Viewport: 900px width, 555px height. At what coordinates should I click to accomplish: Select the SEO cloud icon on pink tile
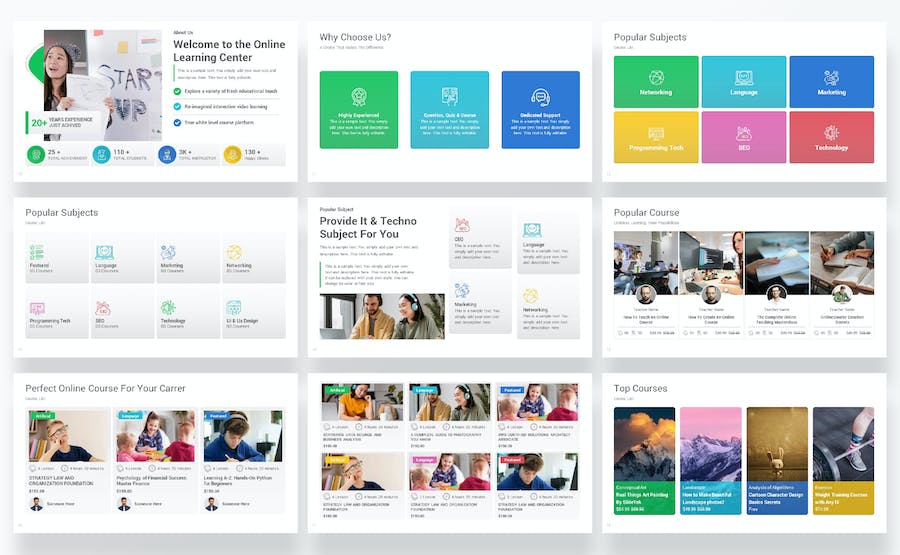tap(744, 133)
